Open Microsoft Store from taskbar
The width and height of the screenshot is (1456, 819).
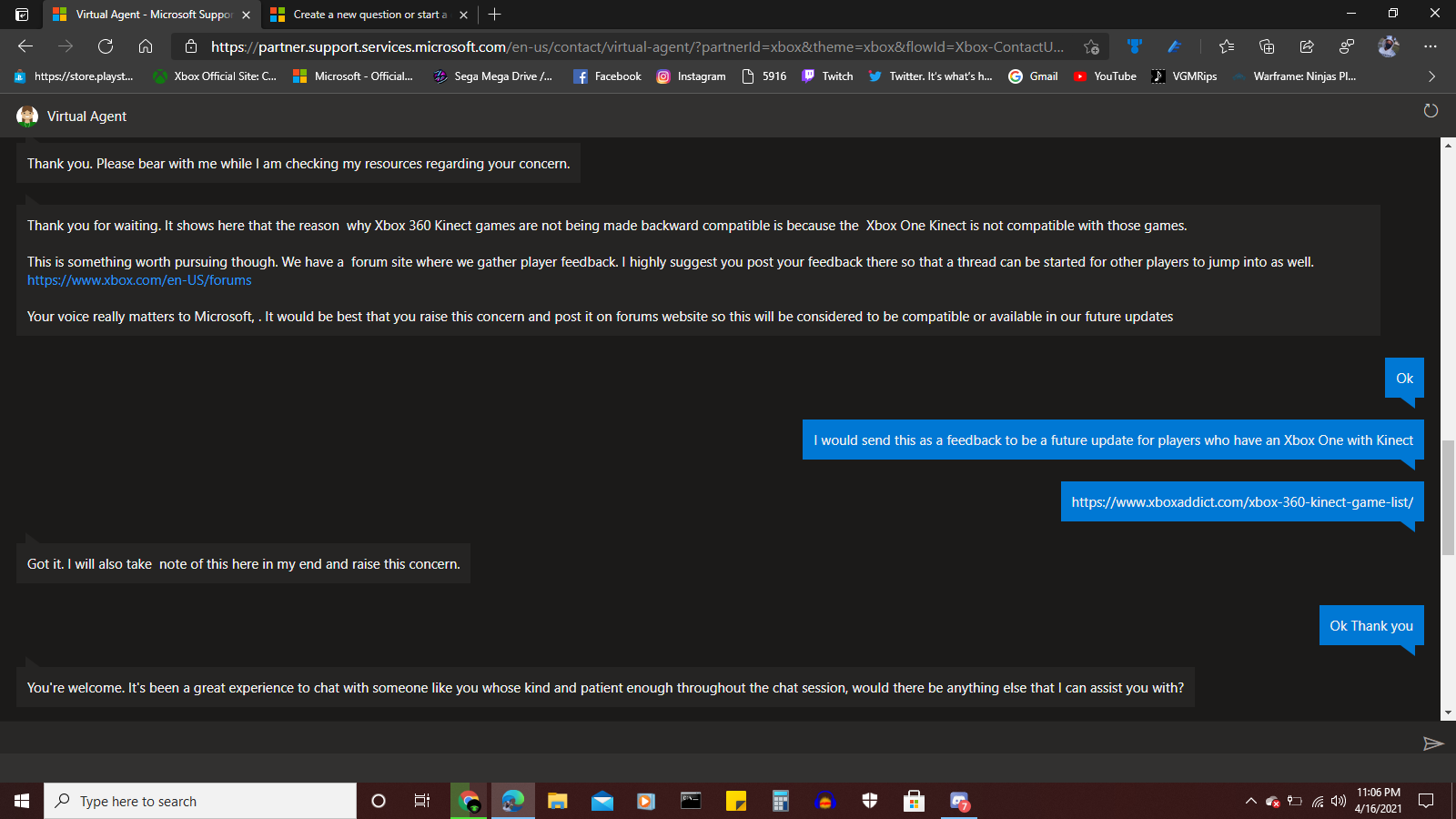coord(914,801)
